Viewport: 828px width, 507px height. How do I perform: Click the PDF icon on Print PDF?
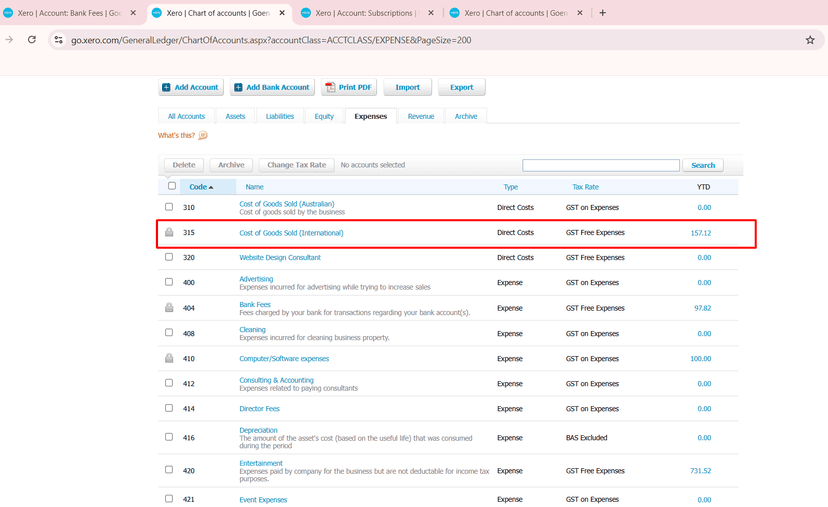coord(330,88)
